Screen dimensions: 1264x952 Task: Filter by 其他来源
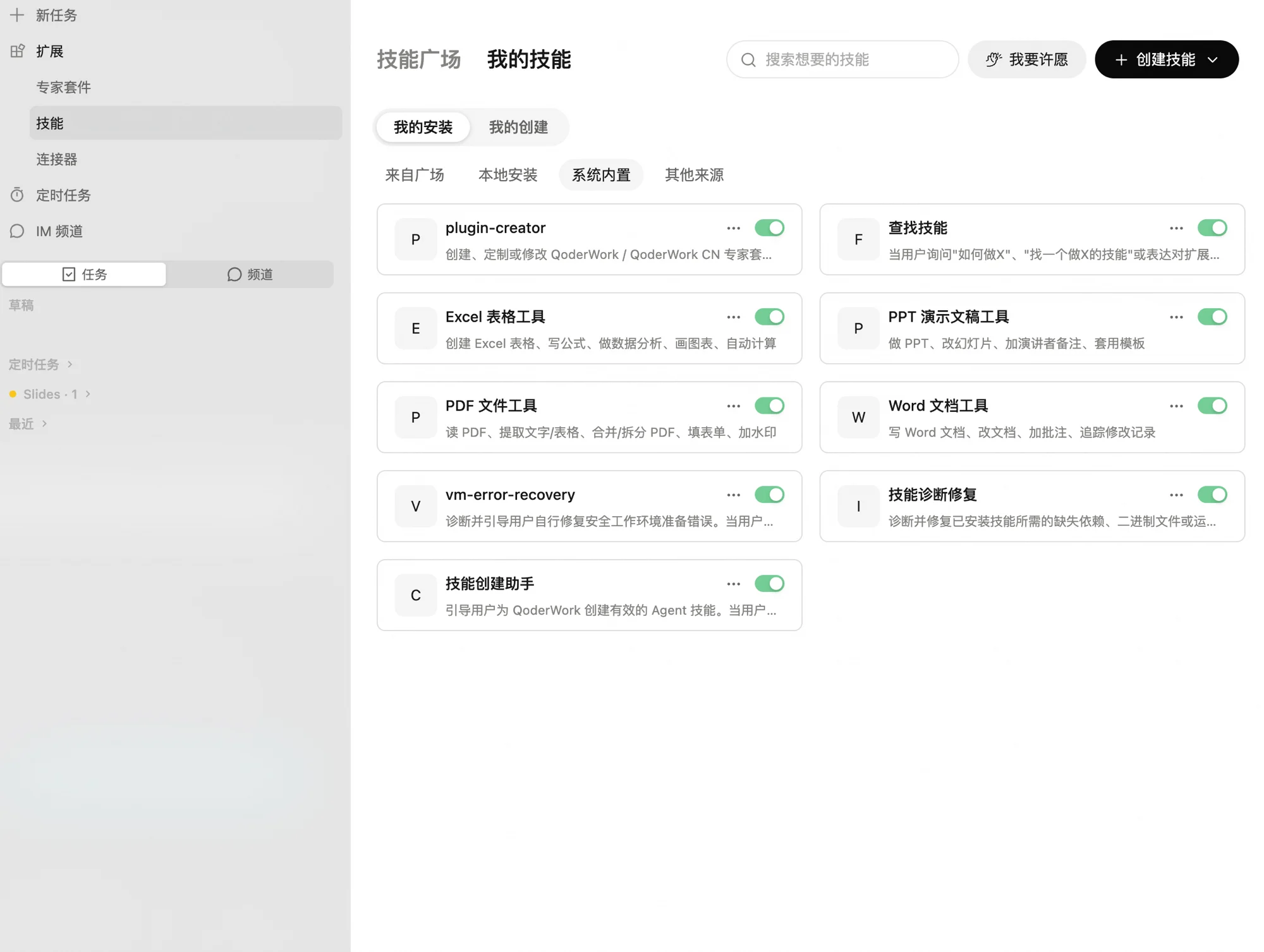(694, 175)
